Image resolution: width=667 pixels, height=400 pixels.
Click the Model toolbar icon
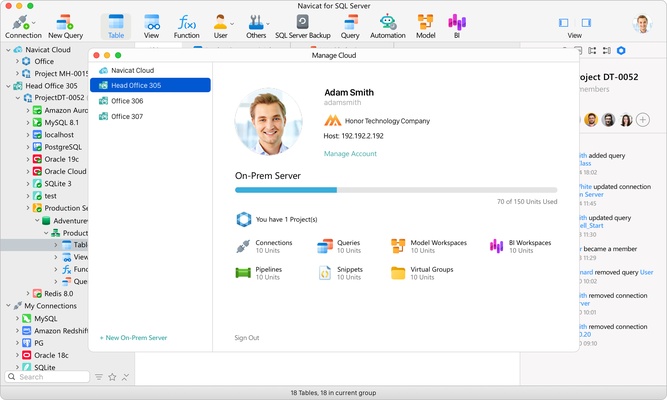[x=425, y=26]
